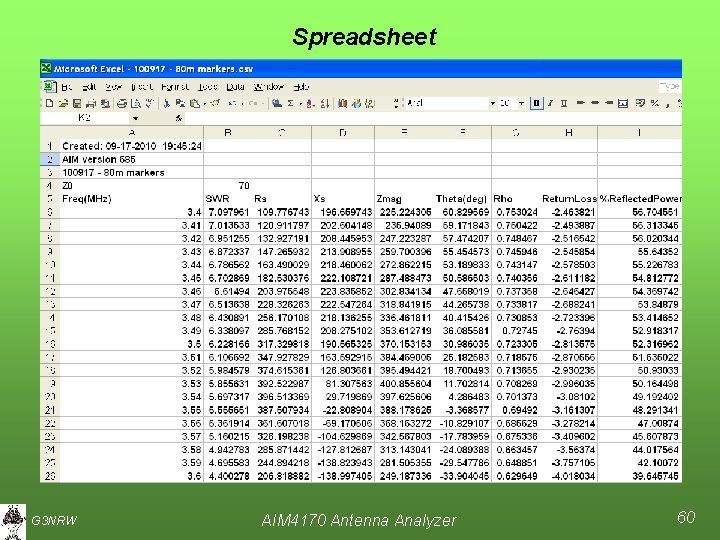Select column I header
720x540 pixels.
[639, 133]
